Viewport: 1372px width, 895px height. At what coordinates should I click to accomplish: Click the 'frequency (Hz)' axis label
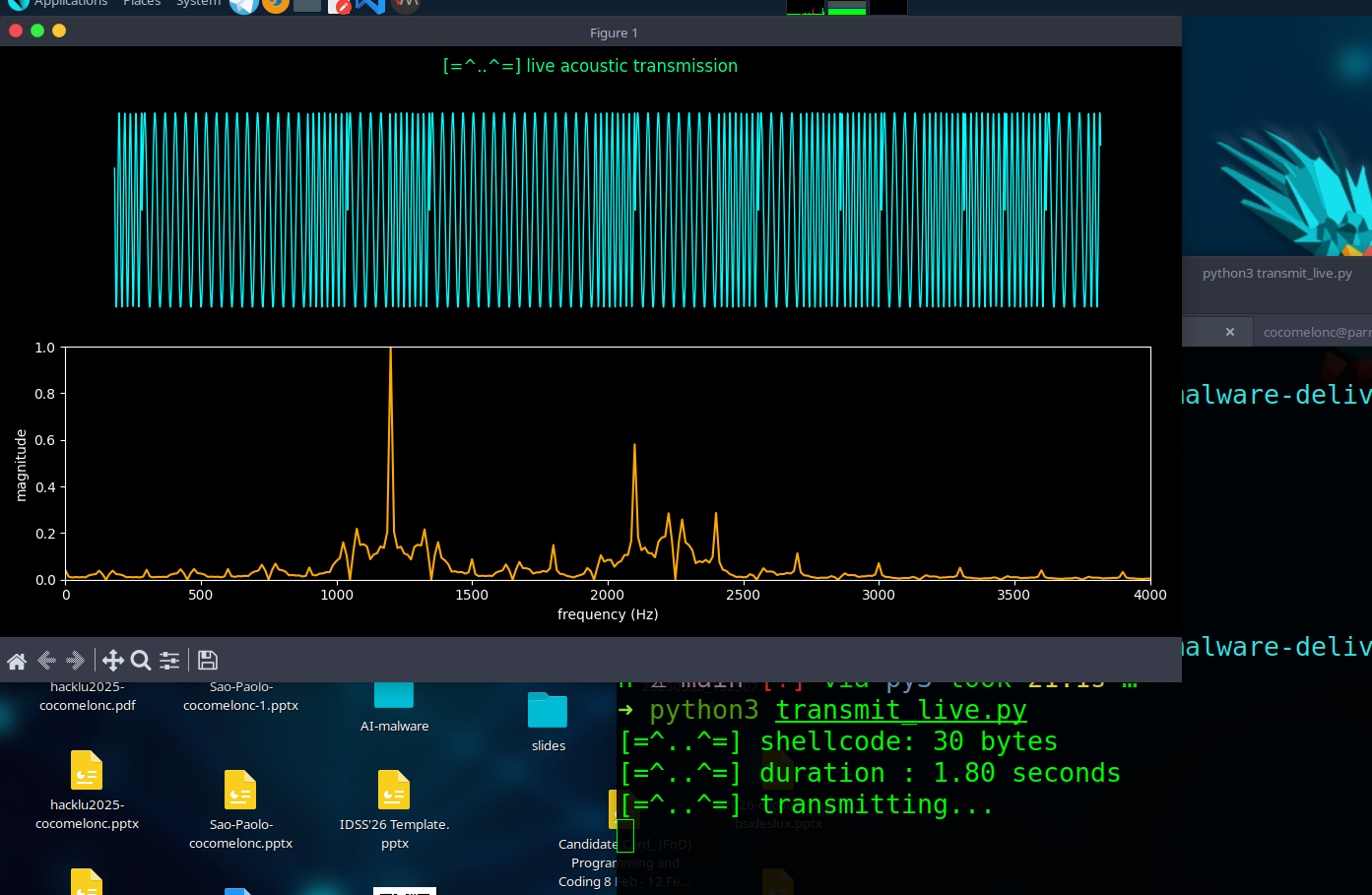click(608, 614)
